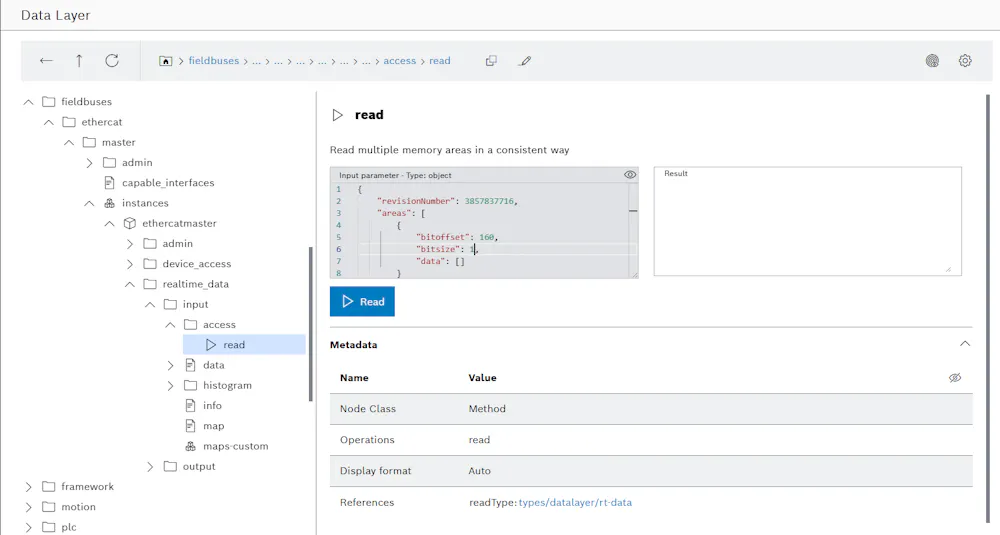The image size is (1000, 535).
Task: Expand the device_access node
Action: point(130,264)
